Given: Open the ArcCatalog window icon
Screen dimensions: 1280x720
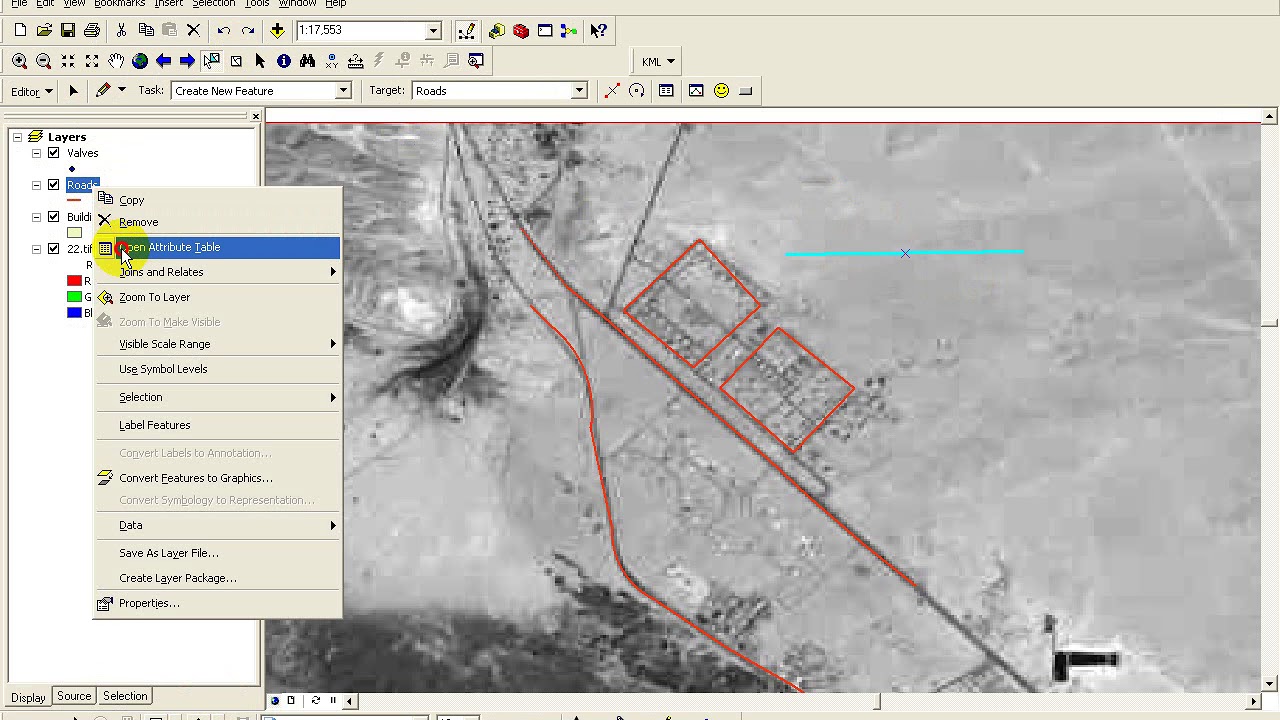Looking at the screenshot, I should [497, 31].
